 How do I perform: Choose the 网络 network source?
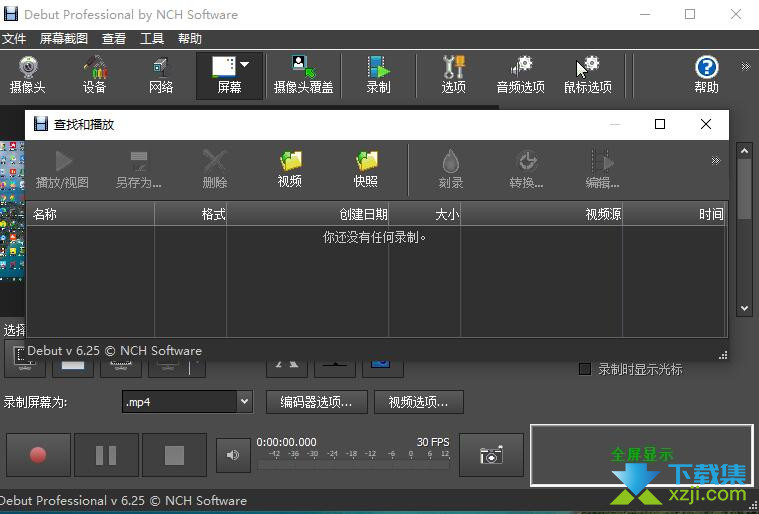161,75
